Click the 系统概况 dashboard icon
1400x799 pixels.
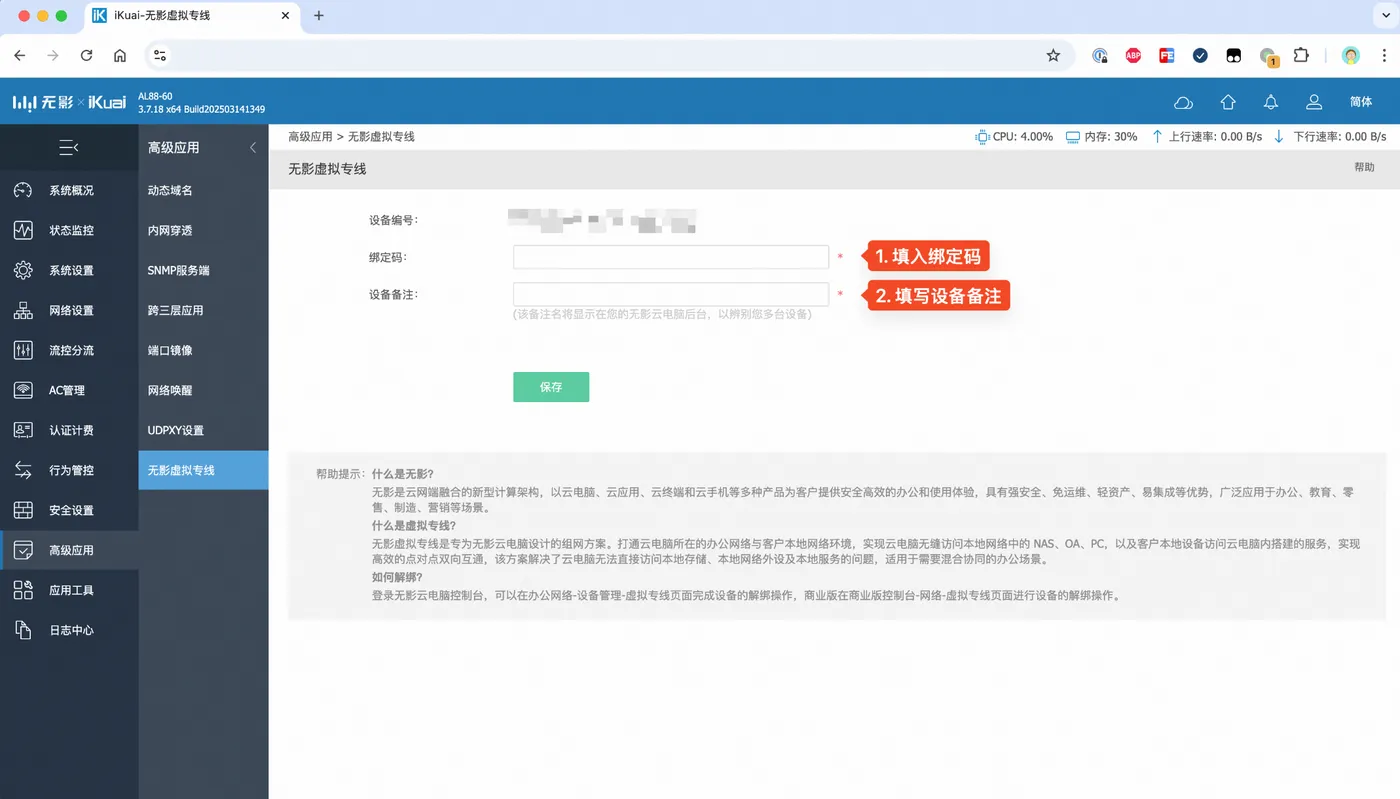point(23,190)
